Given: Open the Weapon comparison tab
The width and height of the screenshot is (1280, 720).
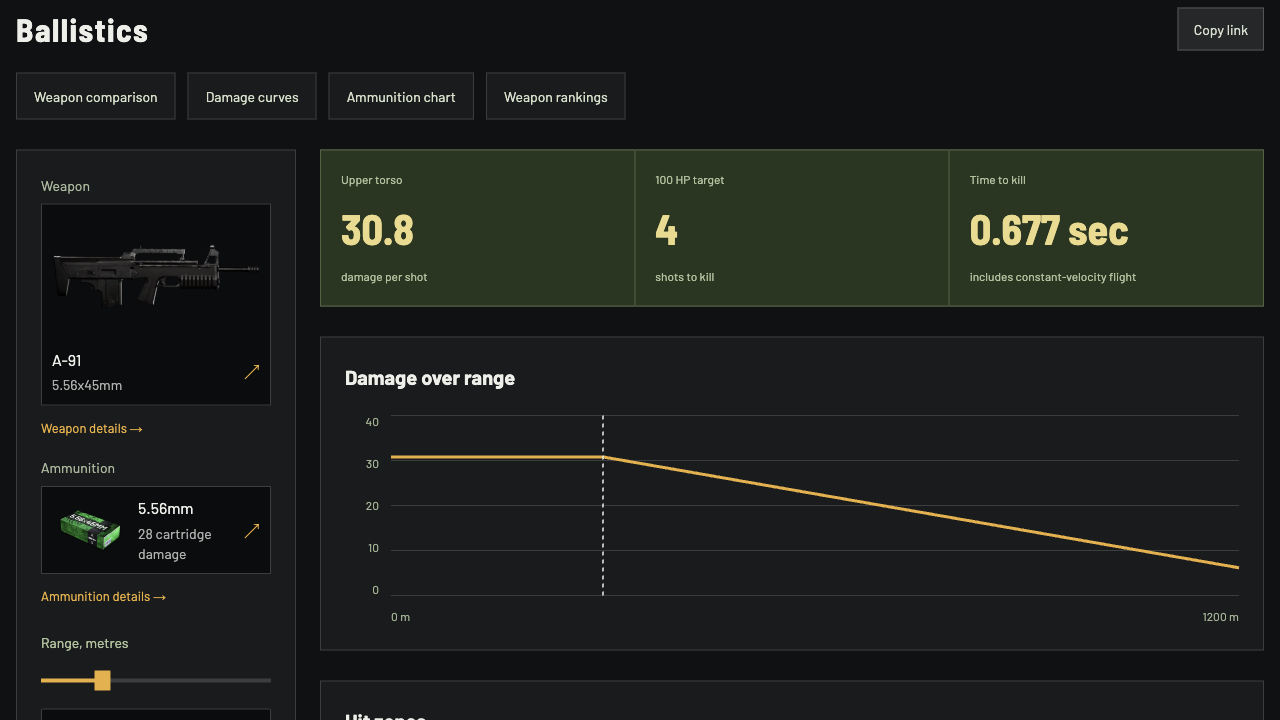Looking at the screenshot, I should click(96, 97).
